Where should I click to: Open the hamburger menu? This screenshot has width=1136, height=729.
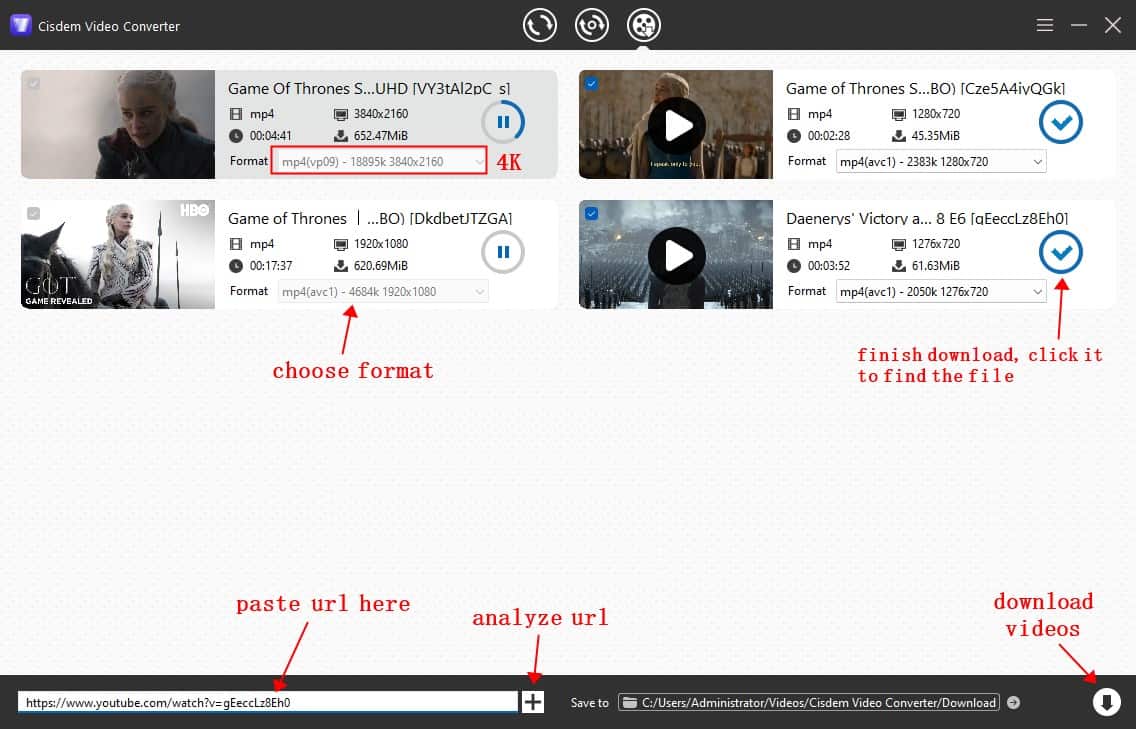click(x=1044, y=25)
